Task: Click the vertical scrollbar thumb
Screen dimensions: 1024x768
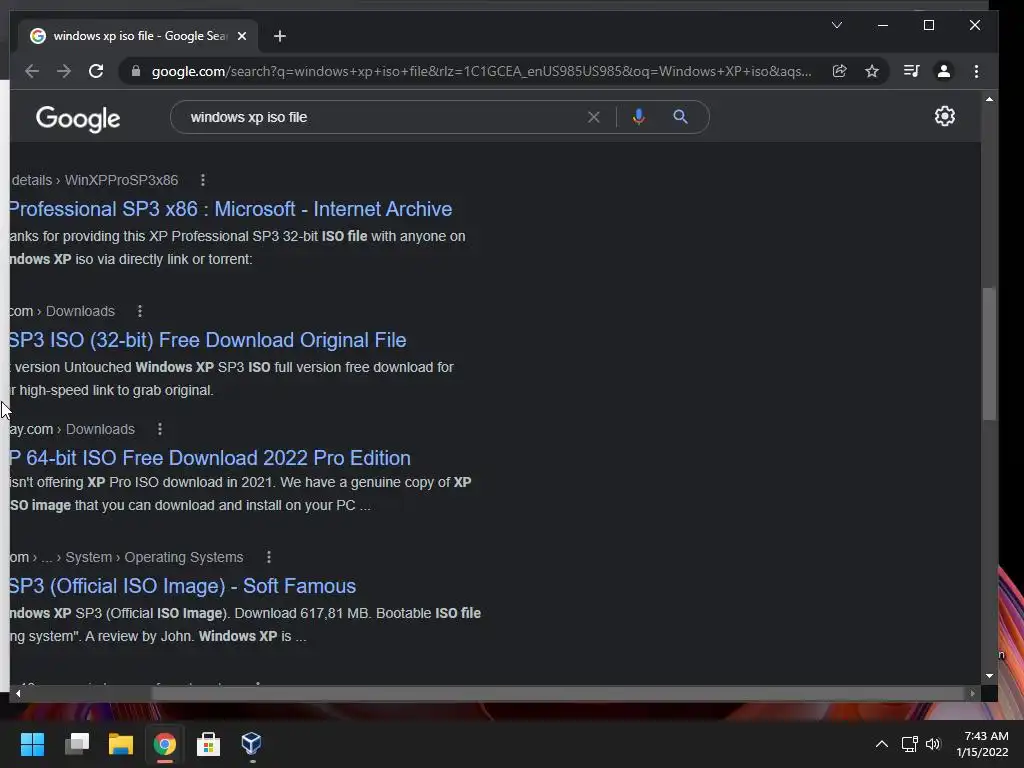Action: tap(989, 353)
